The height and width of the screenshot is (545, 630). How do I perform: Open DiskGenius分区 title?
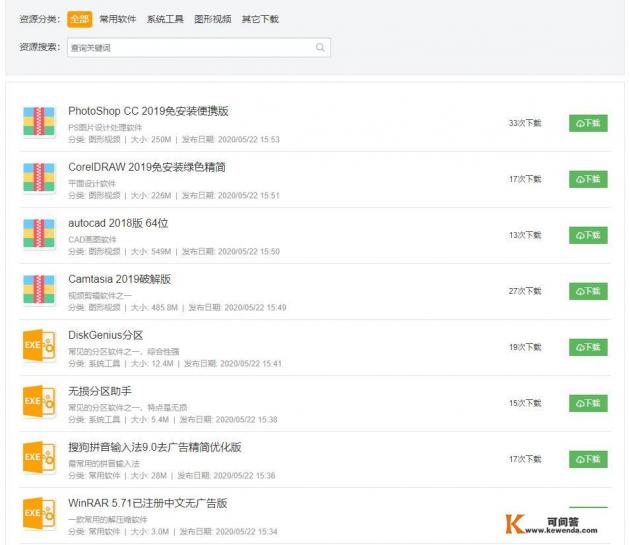click(x=105, y=335)
